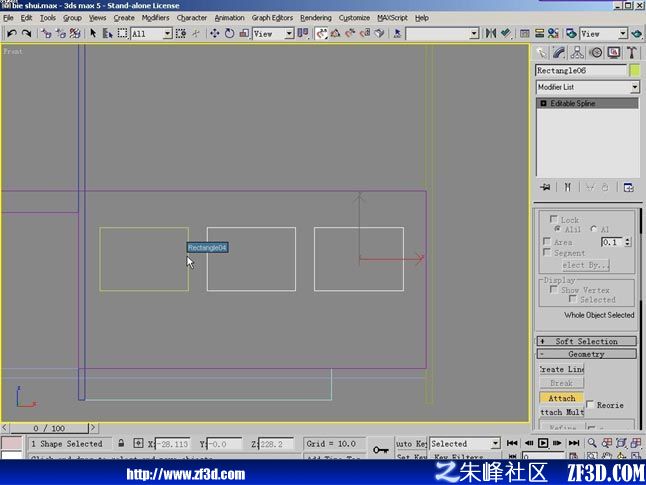Click the Named Selection Sets icon
This screenshot has height=485, width=646.
397,33
